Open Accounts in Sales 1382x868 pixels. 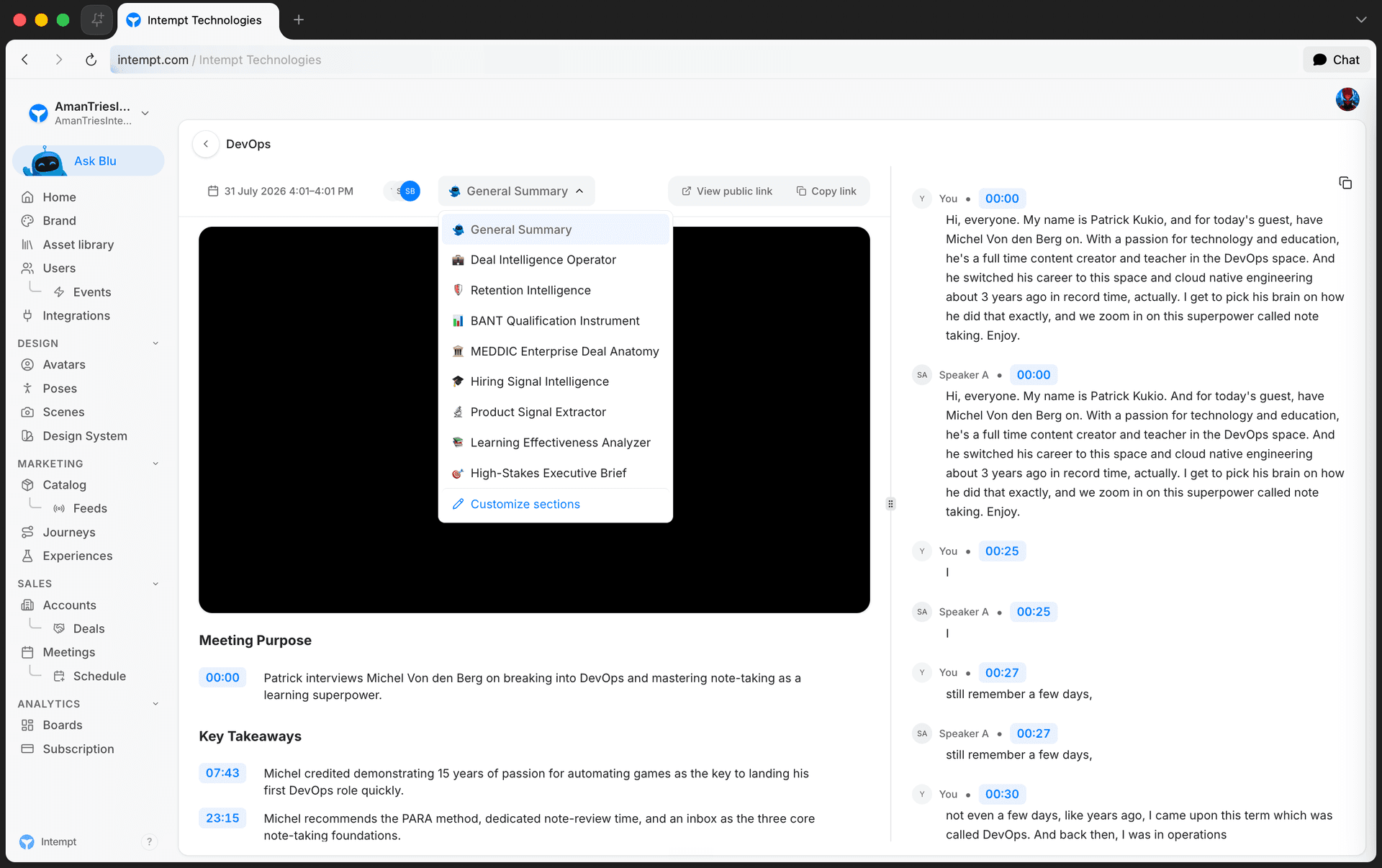point(69,605)
